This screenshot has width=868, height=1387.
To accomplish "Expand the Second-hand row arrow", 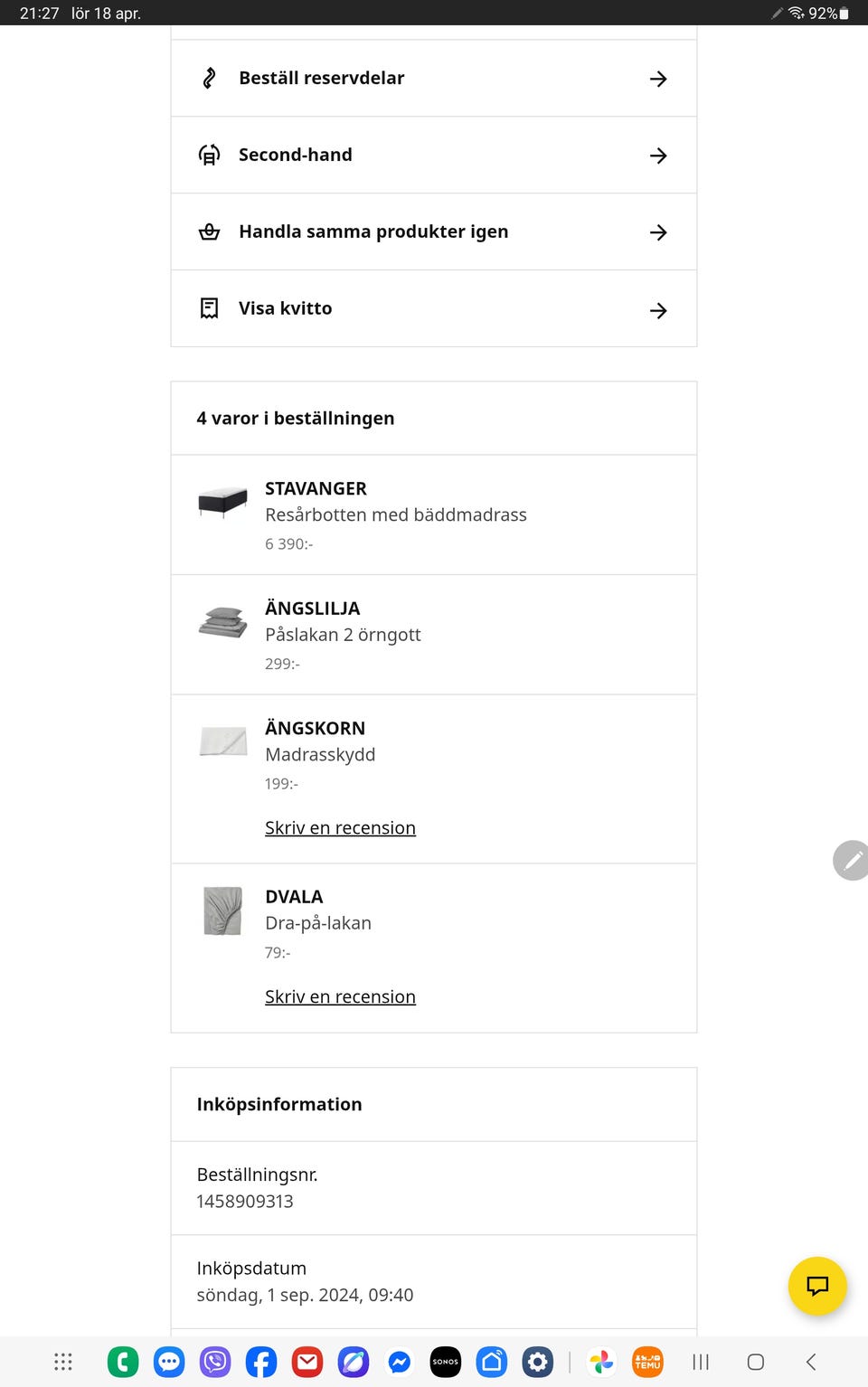I will coord(658,156).
